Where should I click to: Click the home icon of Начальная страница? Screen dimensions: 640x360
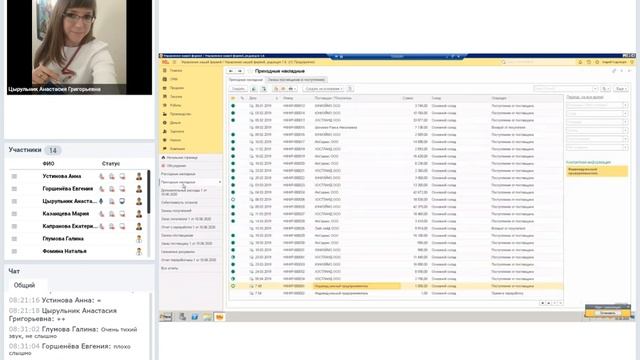[163, 157]
